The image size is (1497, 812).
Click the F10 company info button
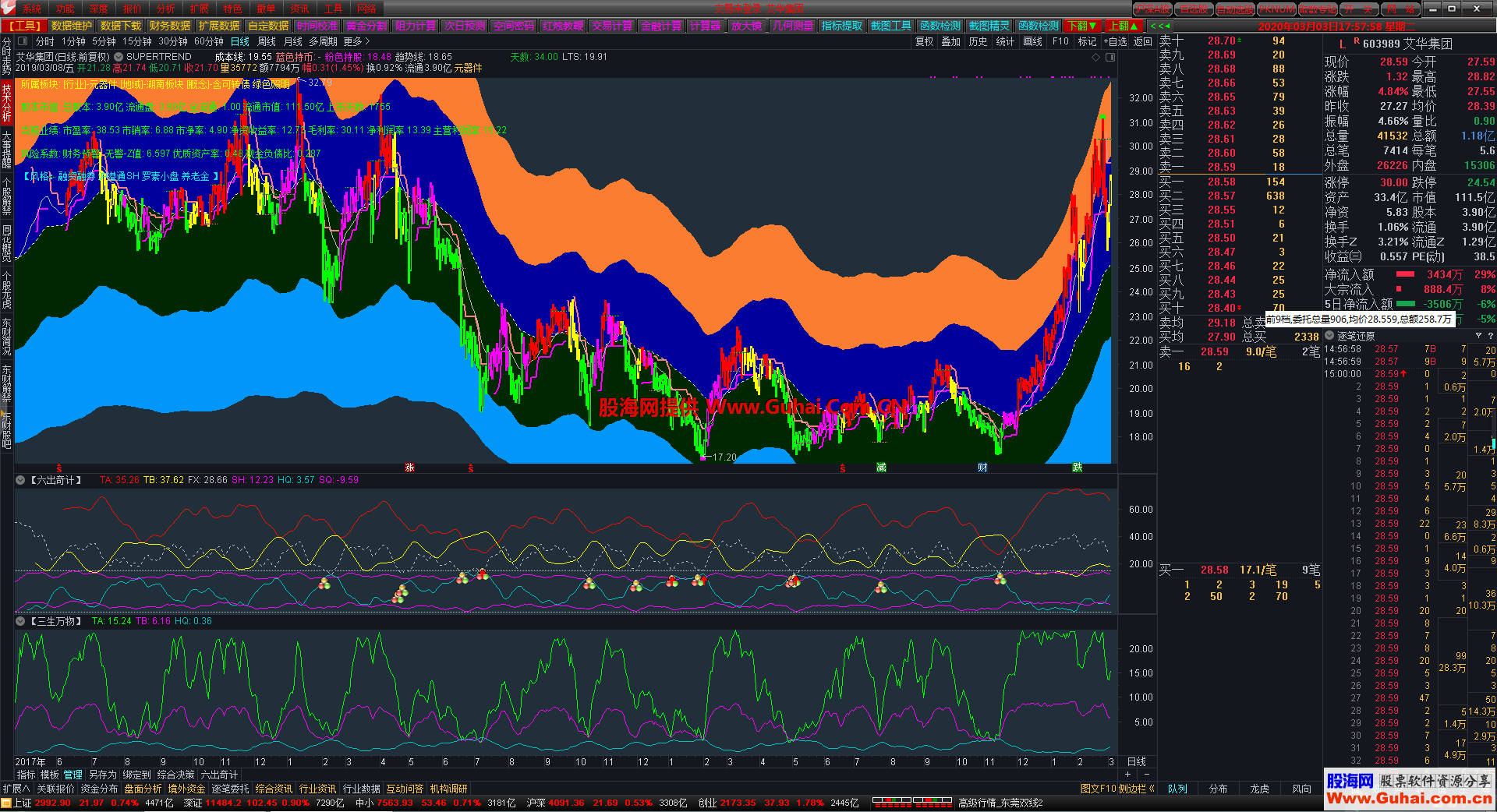coord(1060,41)
